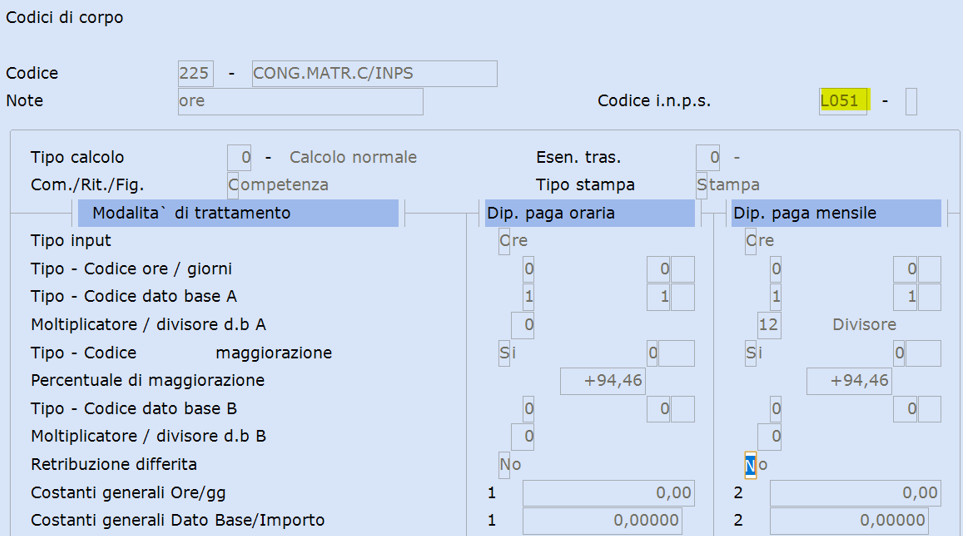Click the description field CONG.MATR.C/INPS

click(x=374, y=73)
